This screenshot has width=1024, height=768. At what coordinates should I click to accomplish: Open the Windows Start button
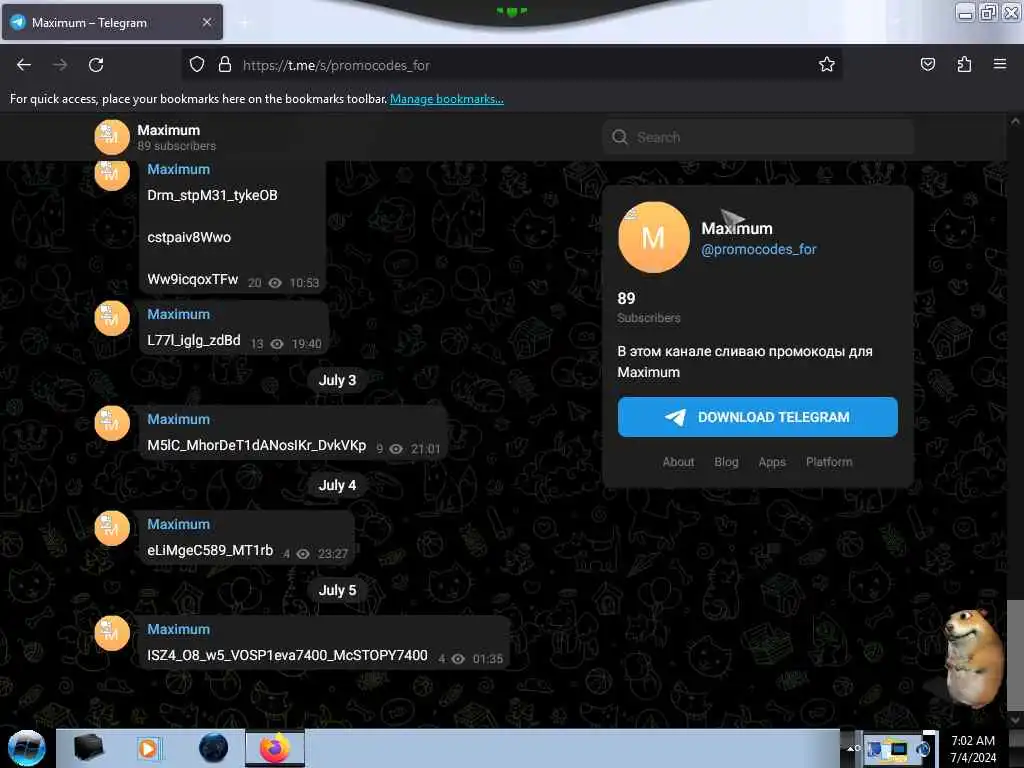(x=27, y=748)
